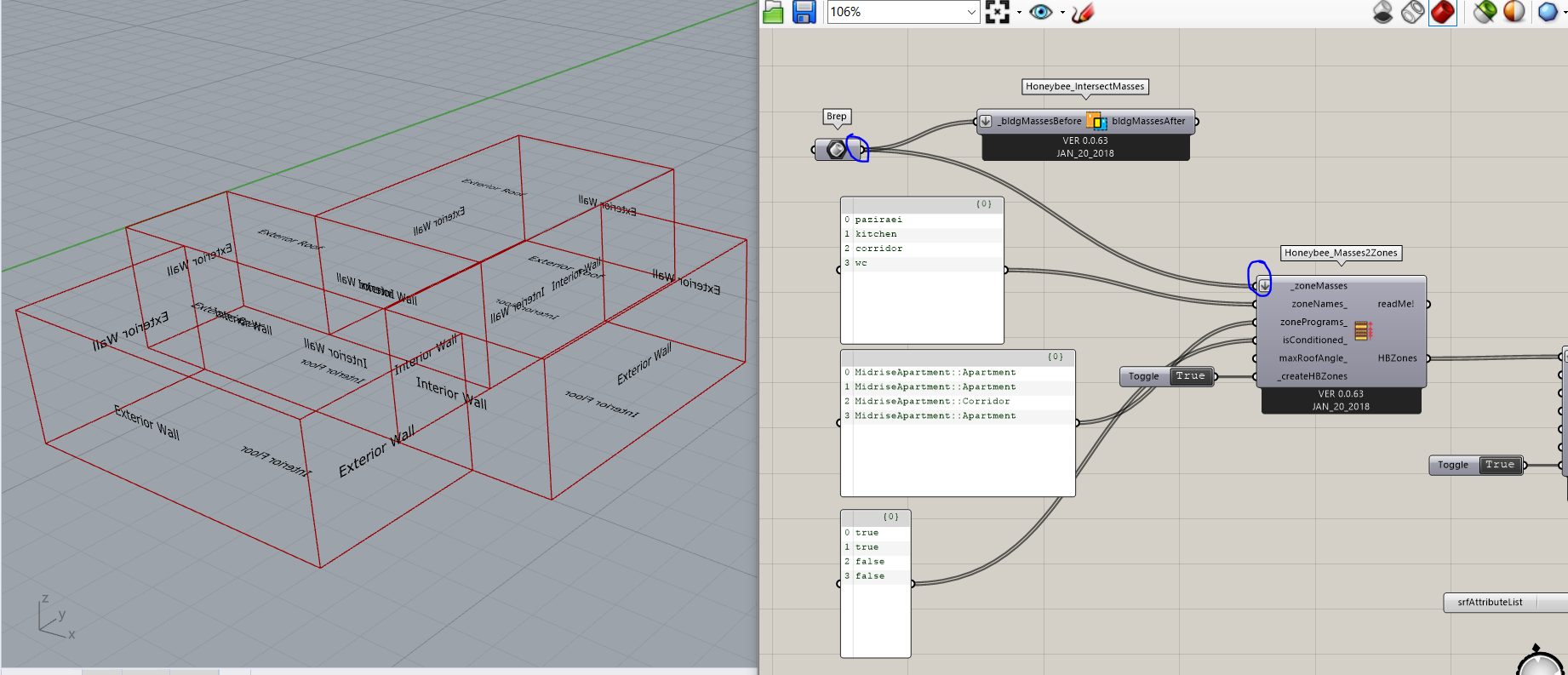Select the no-preview display mode icon
This screenshot has height=675, width=1568.
[1383, 12]
